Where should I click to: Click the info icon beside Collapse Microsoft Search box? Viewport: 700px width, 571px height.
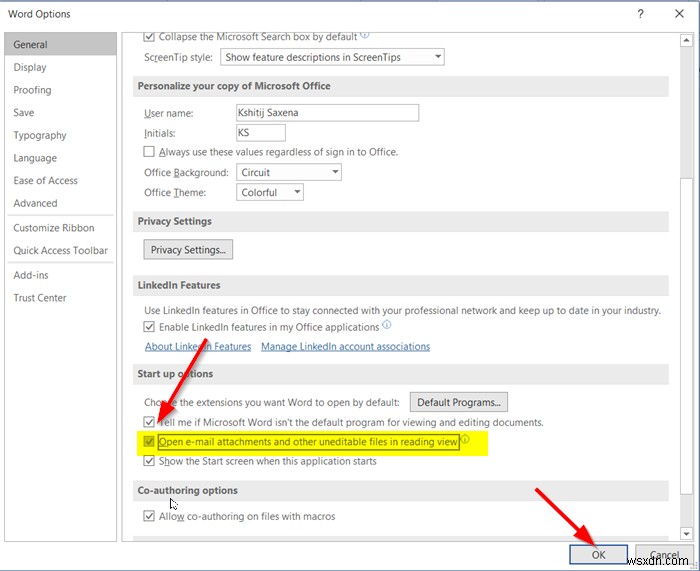coord(364,37)
